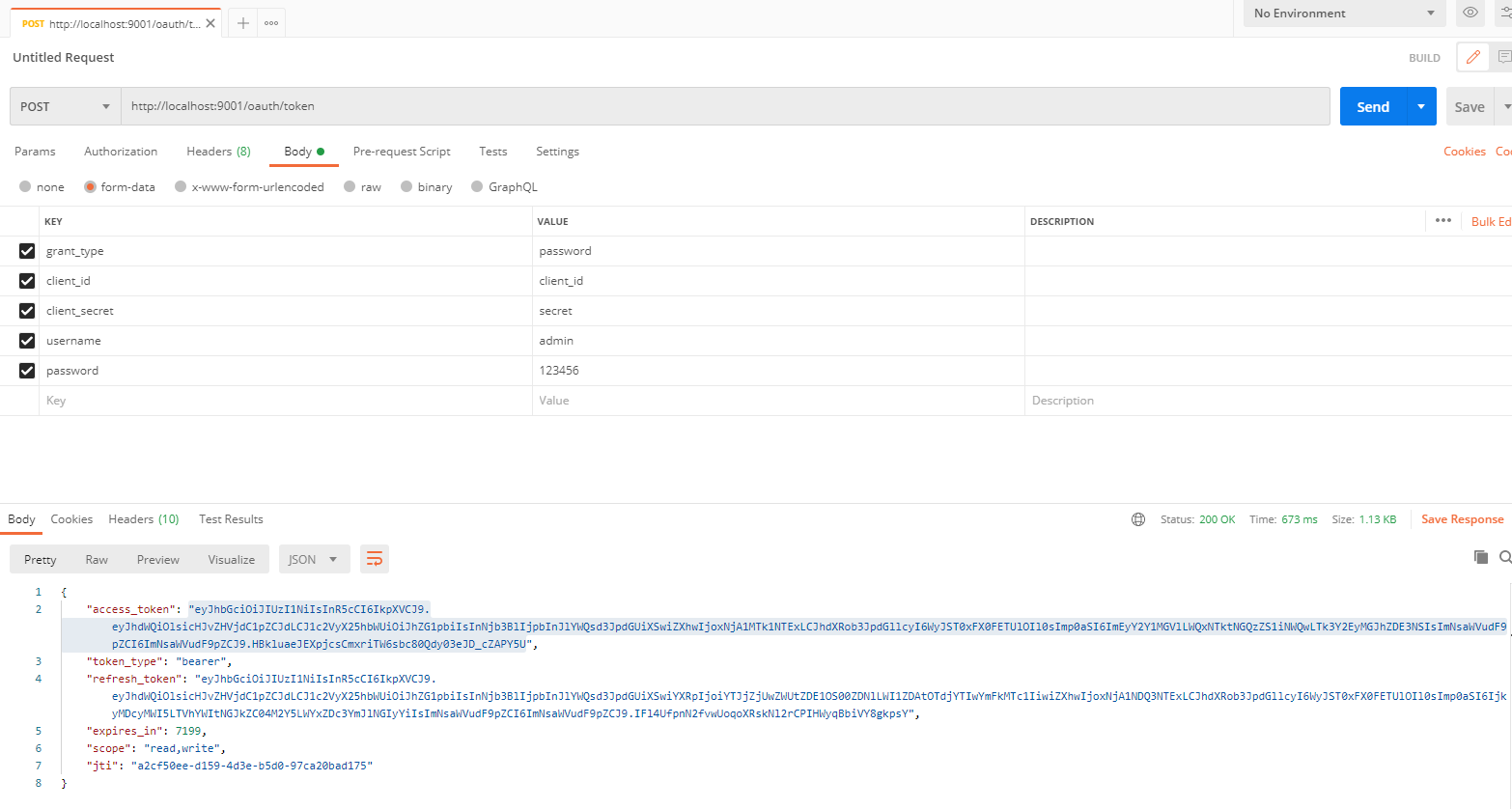Click the network globe icon near Status
The image size is (1512, 809).
point(1138,519)
